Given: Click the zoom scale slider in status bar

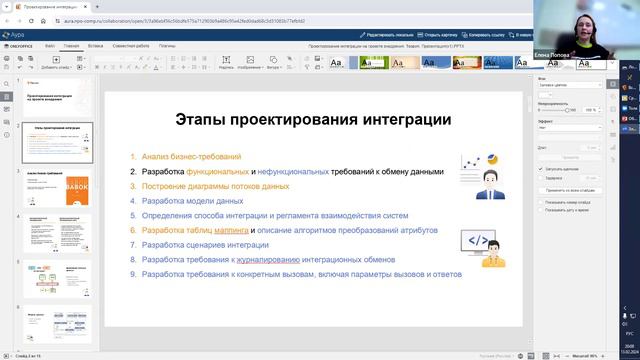Looking at the screenshot, I should [586, 356].
